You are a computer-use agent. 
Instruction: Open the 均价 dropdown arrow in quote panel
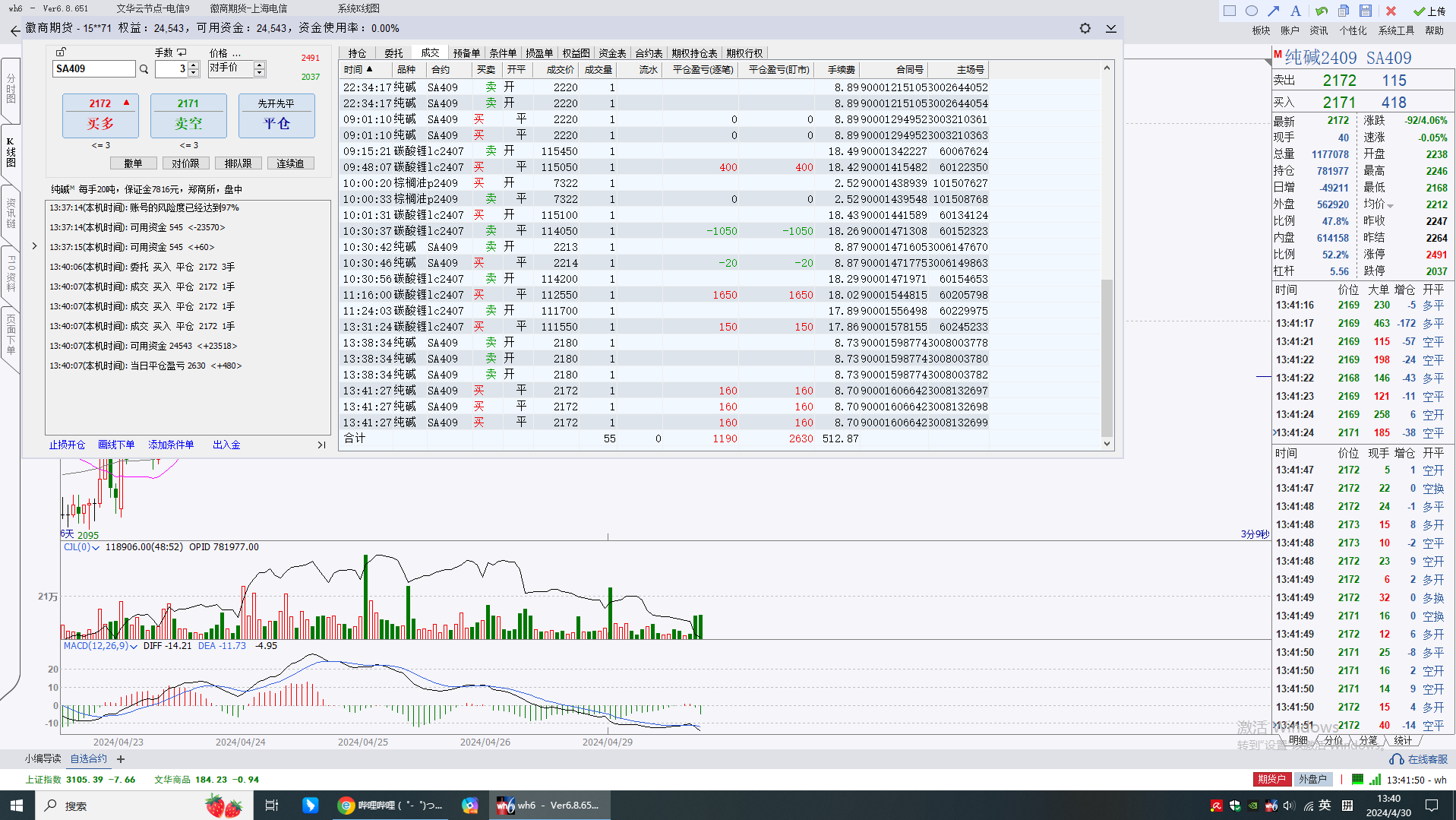click(1390, 206)
